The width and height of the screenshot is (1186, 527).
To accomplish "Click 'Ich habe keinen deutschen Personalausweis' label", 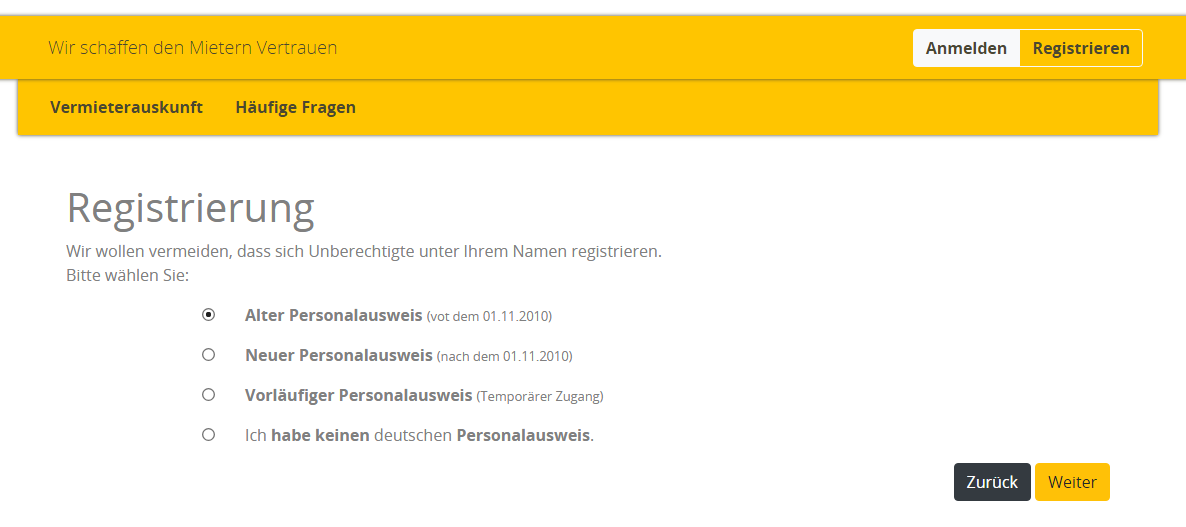I will coord(419,435).
